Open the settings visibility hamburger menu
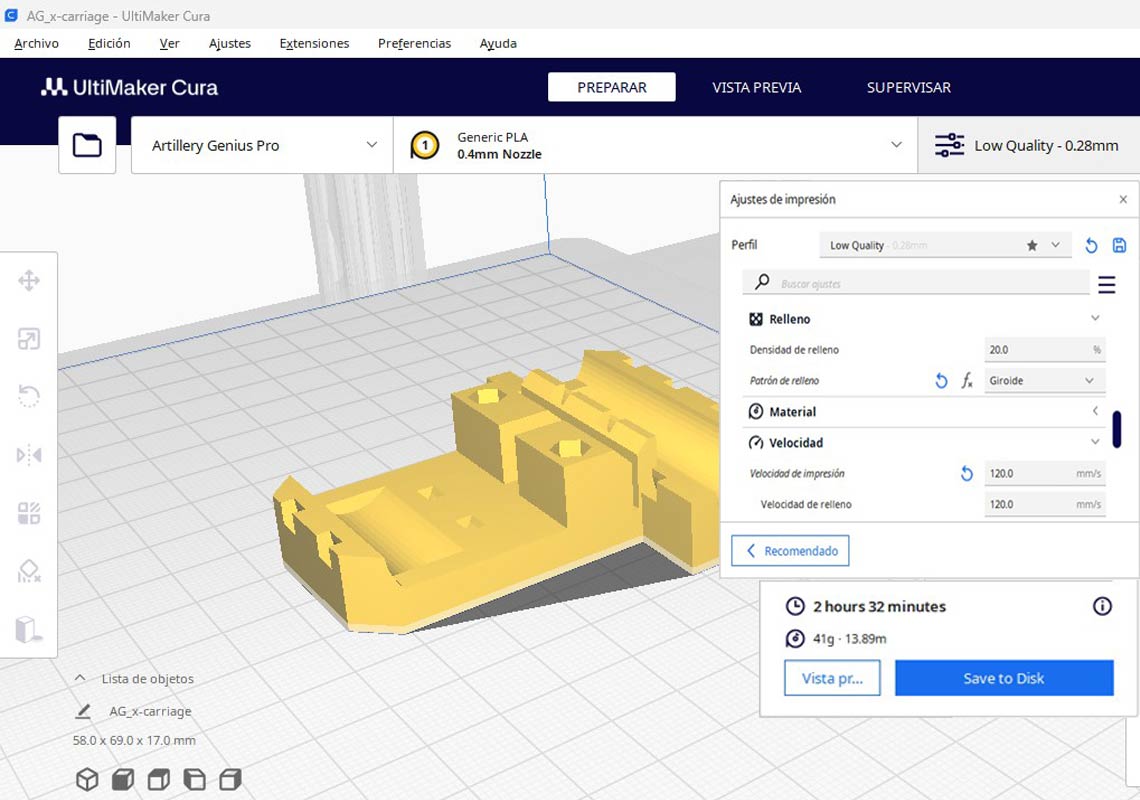The height and width of the screenshot is (800, 1140). (1107, 284)
